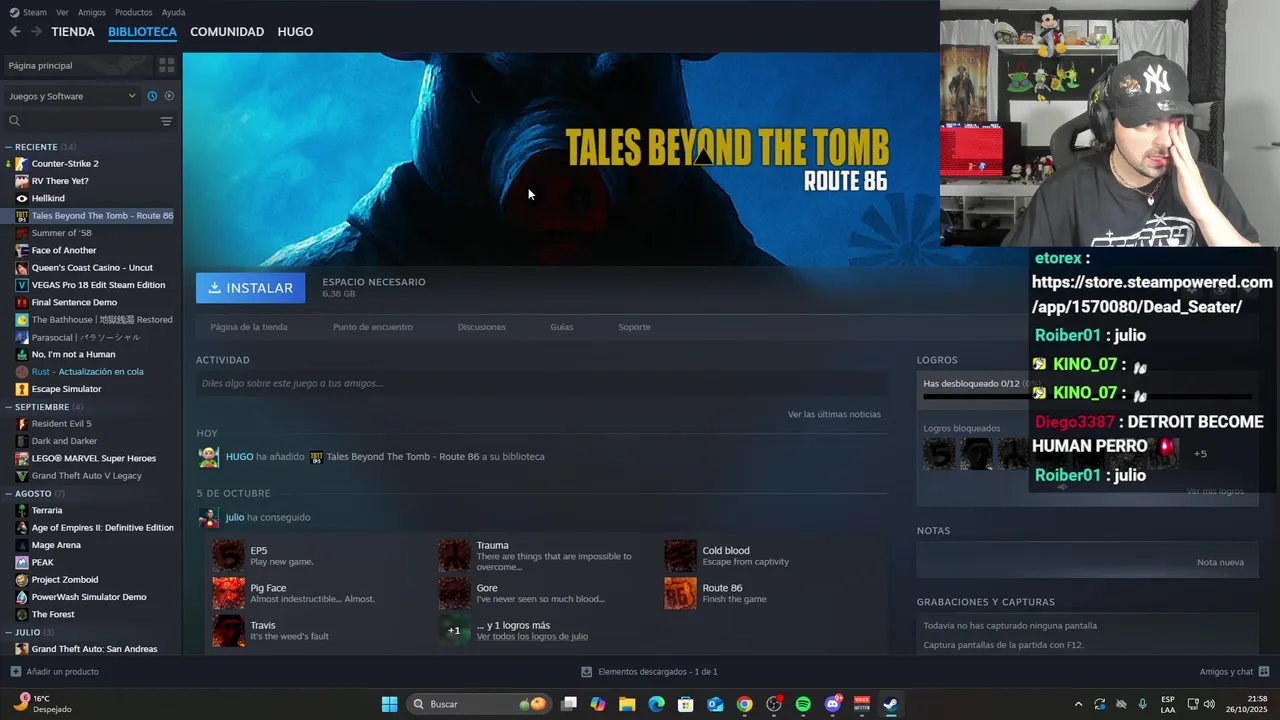Select Resident Evil 5 icon
Screen dimensions: 1280x720
pyautogui.click(x=21, y=424)
